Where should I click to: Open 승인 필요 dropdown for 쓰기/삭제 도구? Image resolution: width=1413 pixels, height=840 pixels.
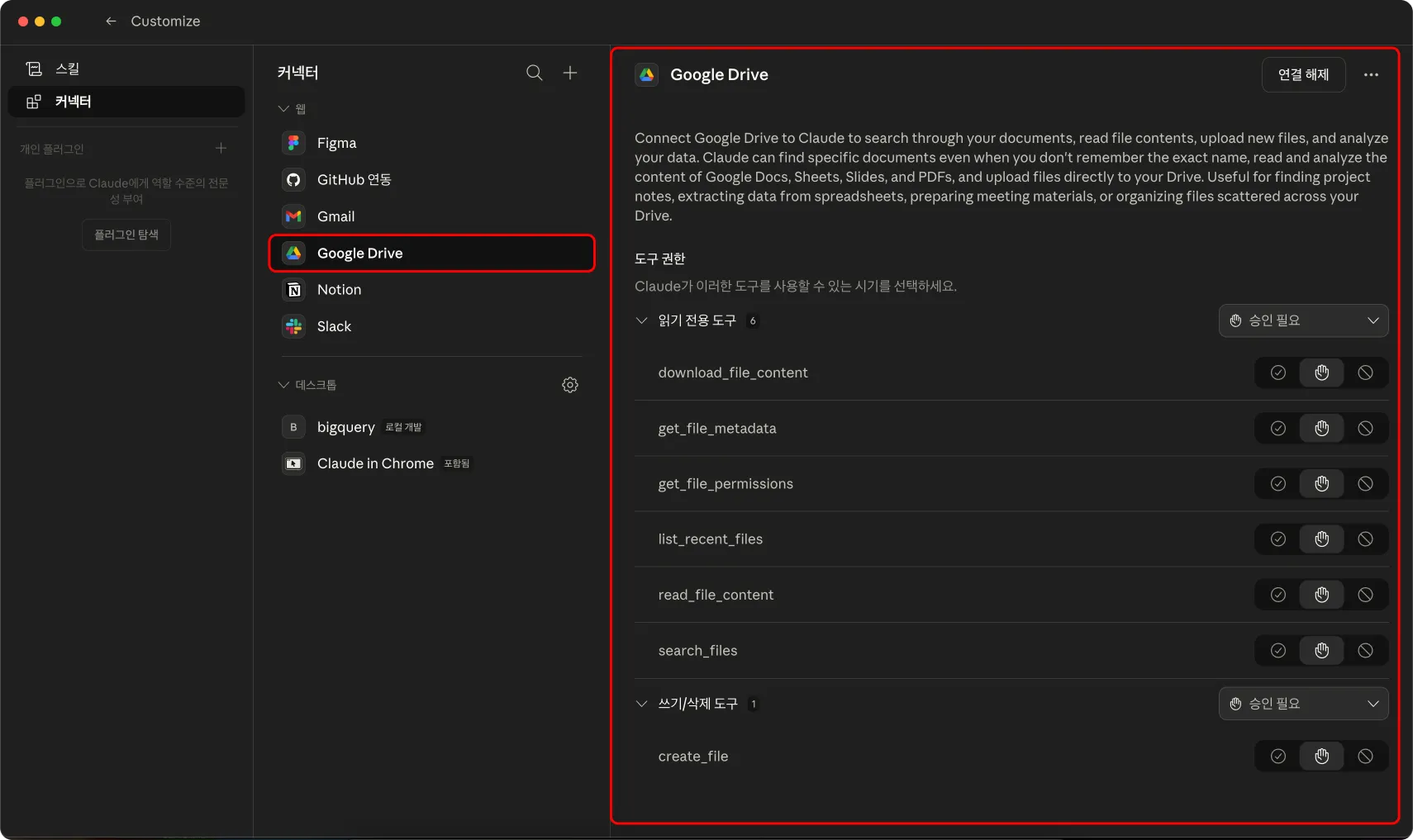pyautogui.click(x=1303, y=704)
